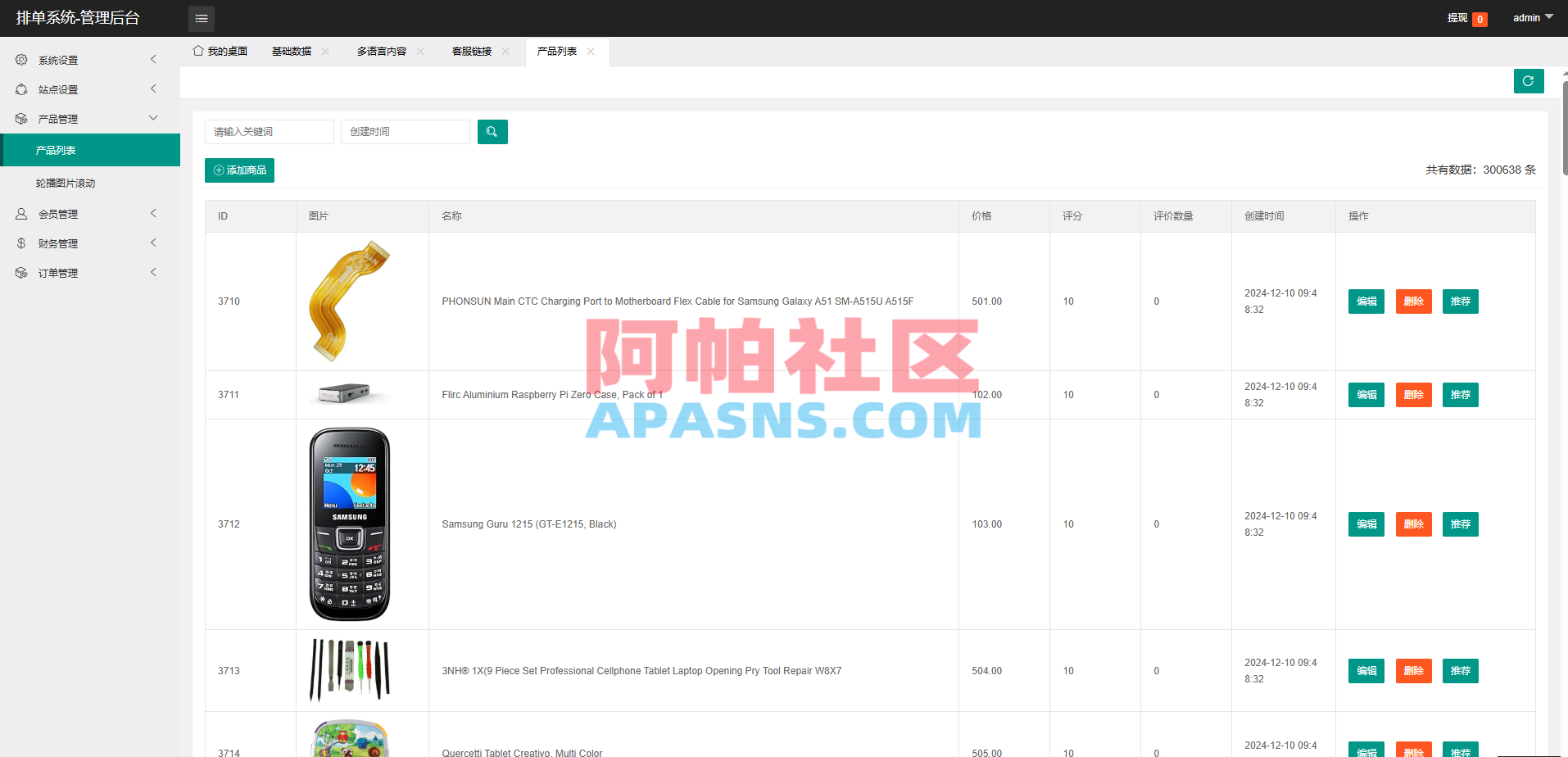1568x757 pixels.
Task: Click the 编辑 button for product 3710
Action: click(x=1366, y=301)
